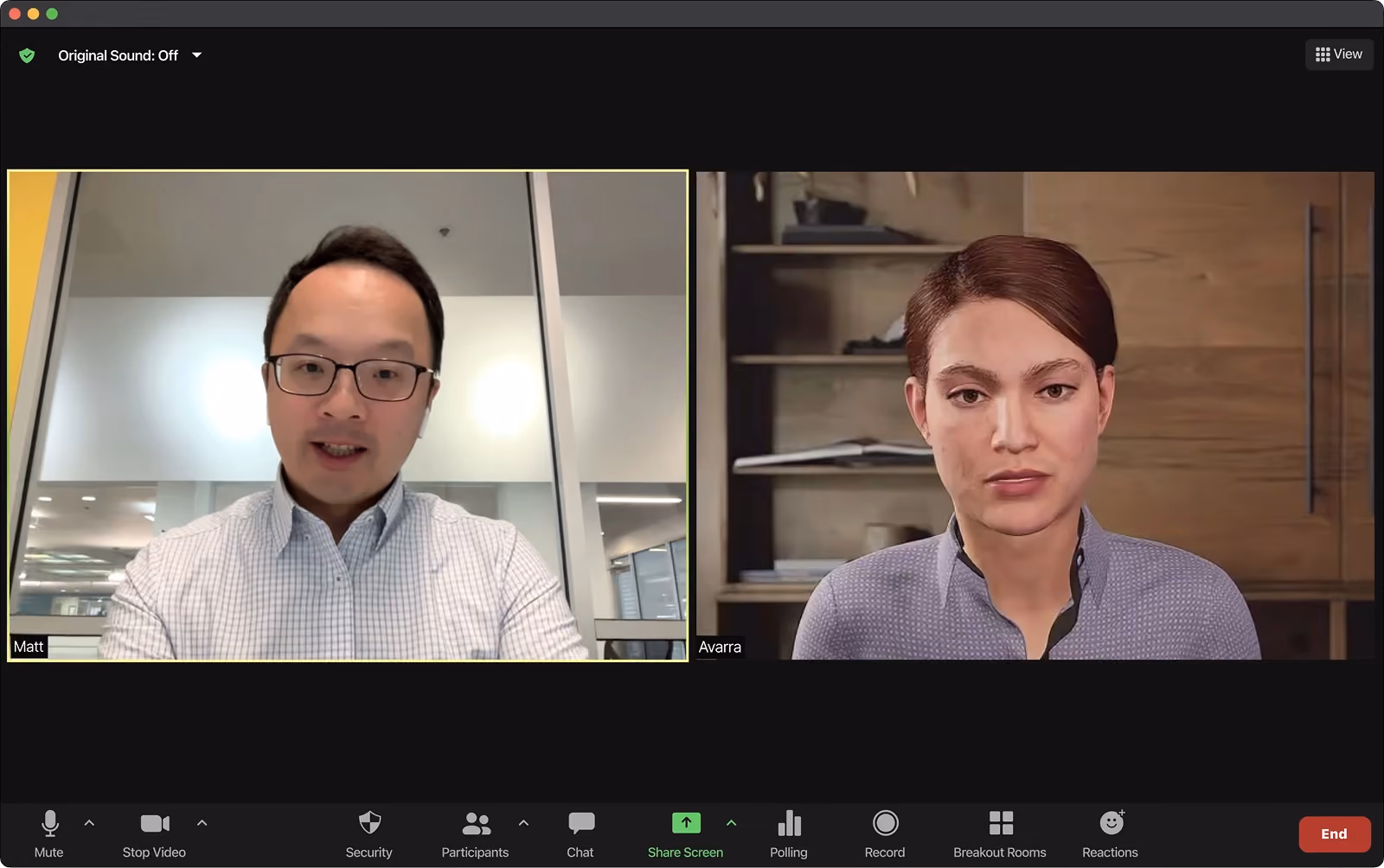Mute the microphone

point(49,834)
